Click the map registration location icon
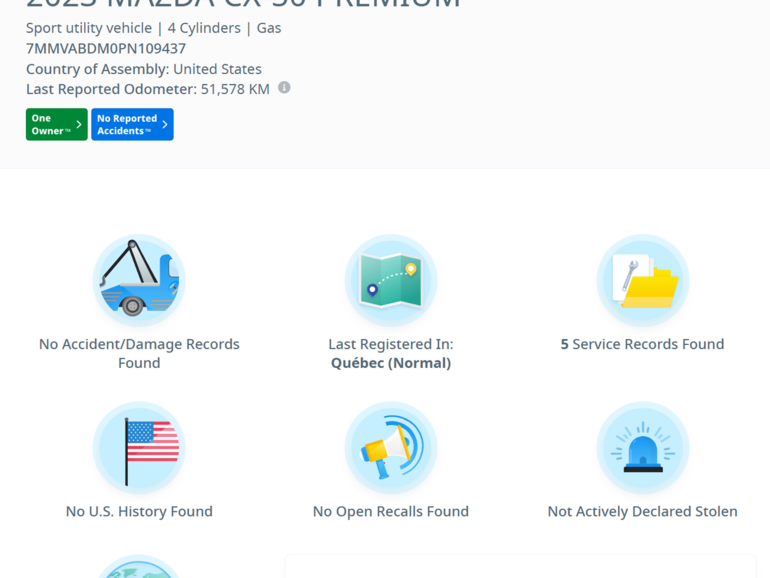Viewport: 770px width, 578px height. (391, 281)
